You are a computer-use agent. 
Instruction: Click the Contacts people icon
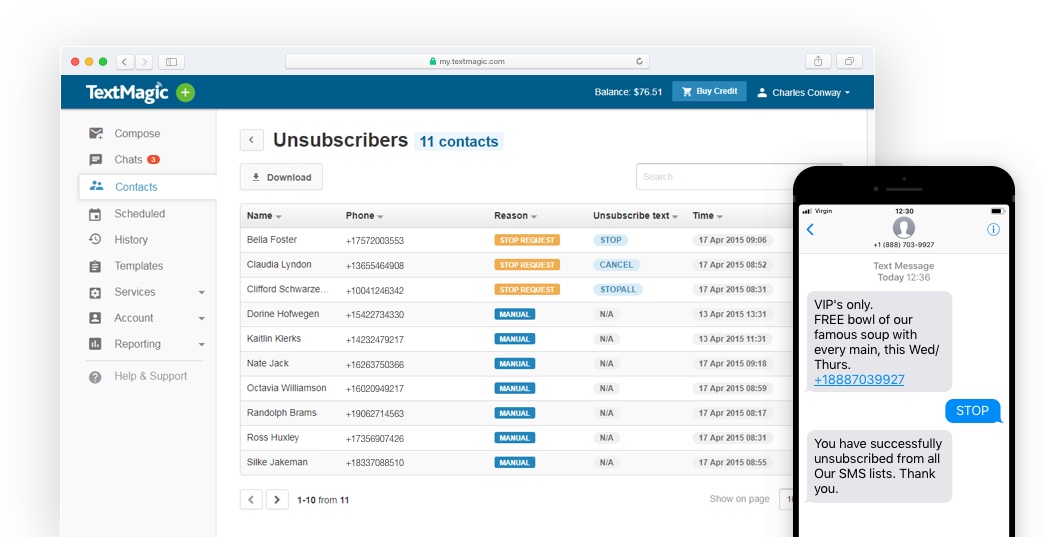(x=97, y=187)
